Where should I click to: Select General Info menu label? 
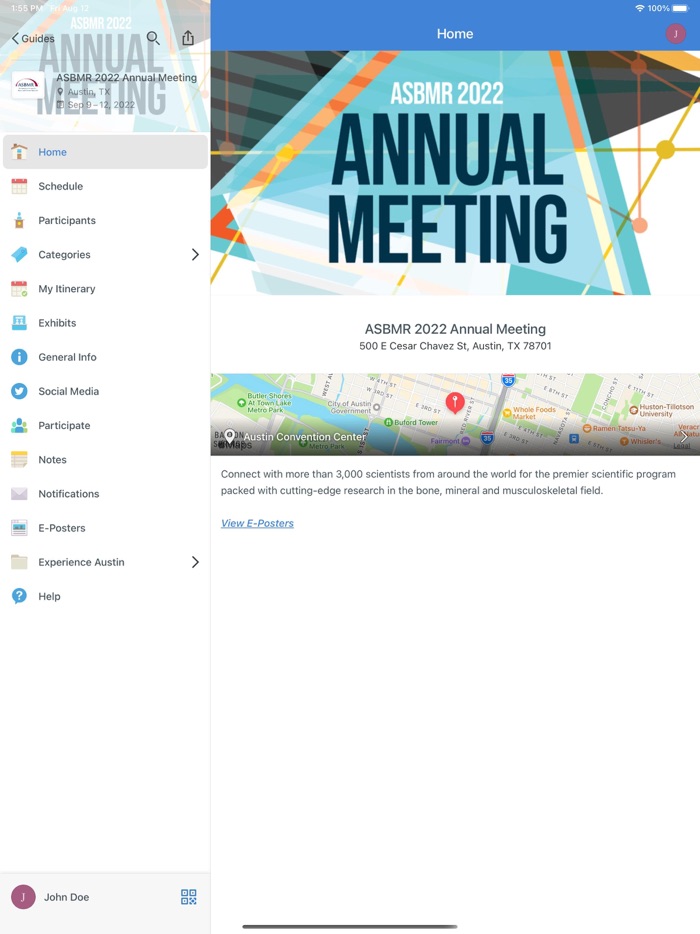point(67,357)
